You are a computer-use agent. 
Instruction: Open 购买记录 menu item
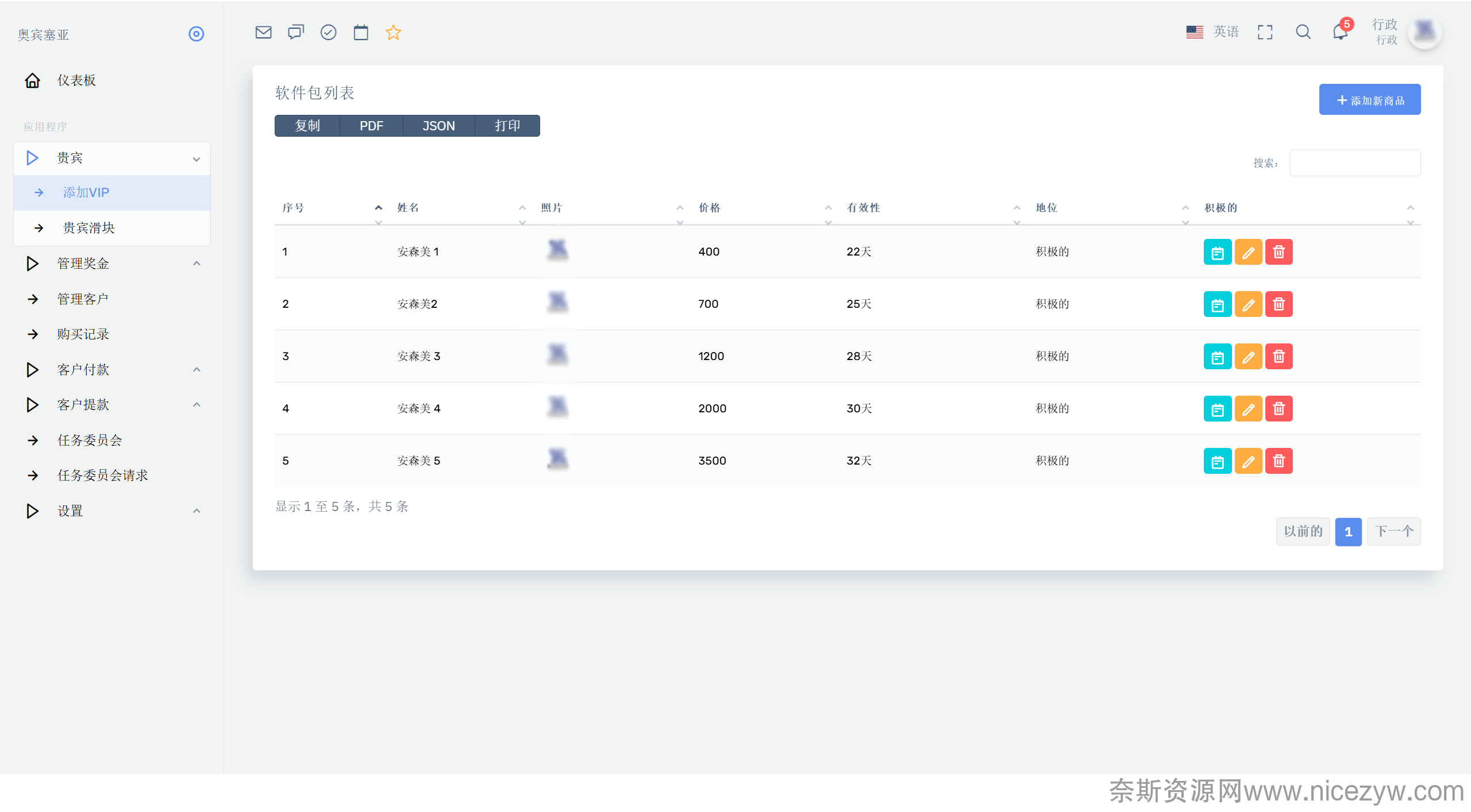tap(112, 334)
